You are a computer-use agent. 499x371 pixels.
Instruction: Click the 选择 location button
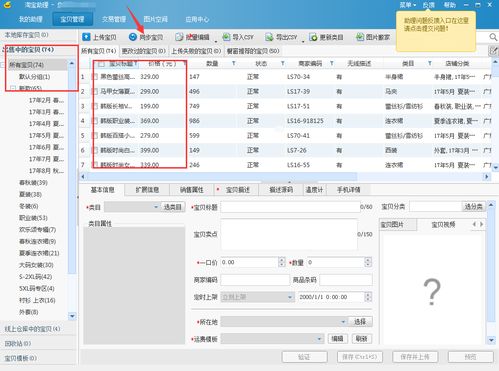click(360, 322)
